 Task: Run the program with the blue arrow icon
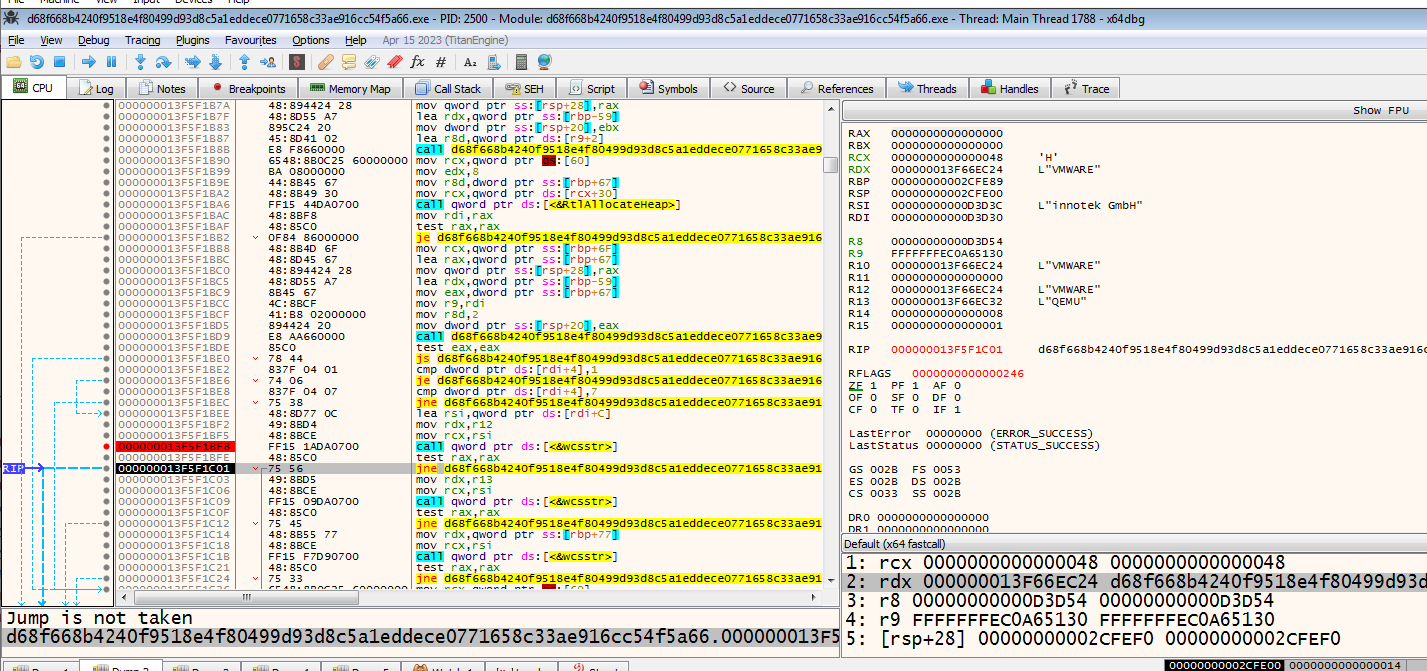89,62
